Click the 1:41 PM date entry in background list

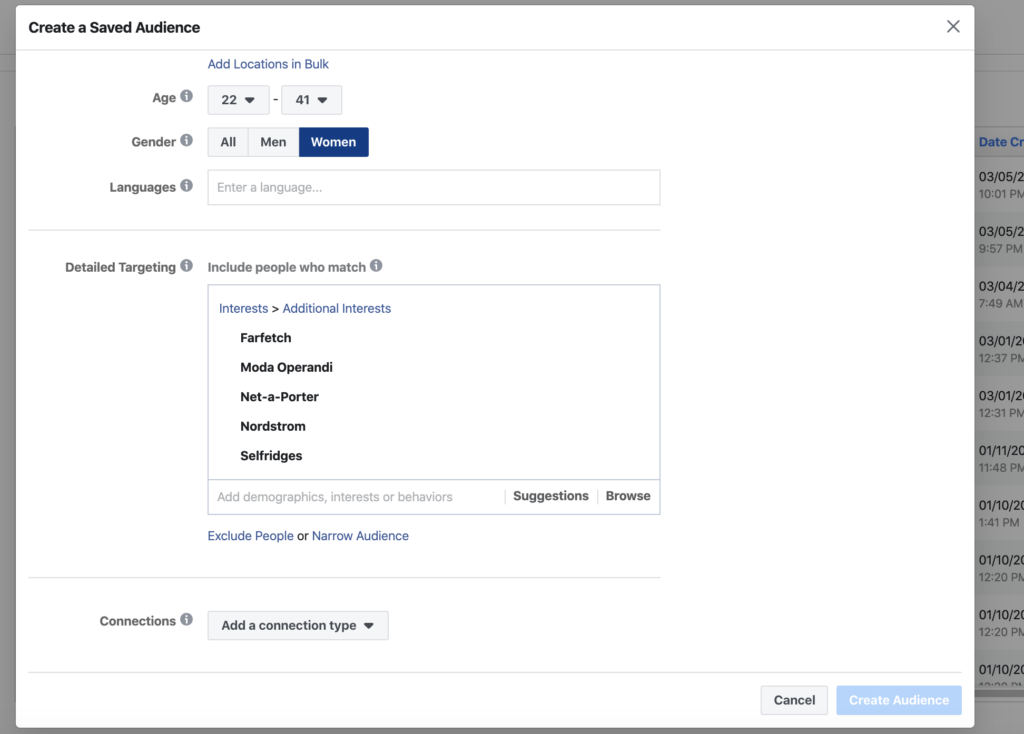tap(1001, 515)
